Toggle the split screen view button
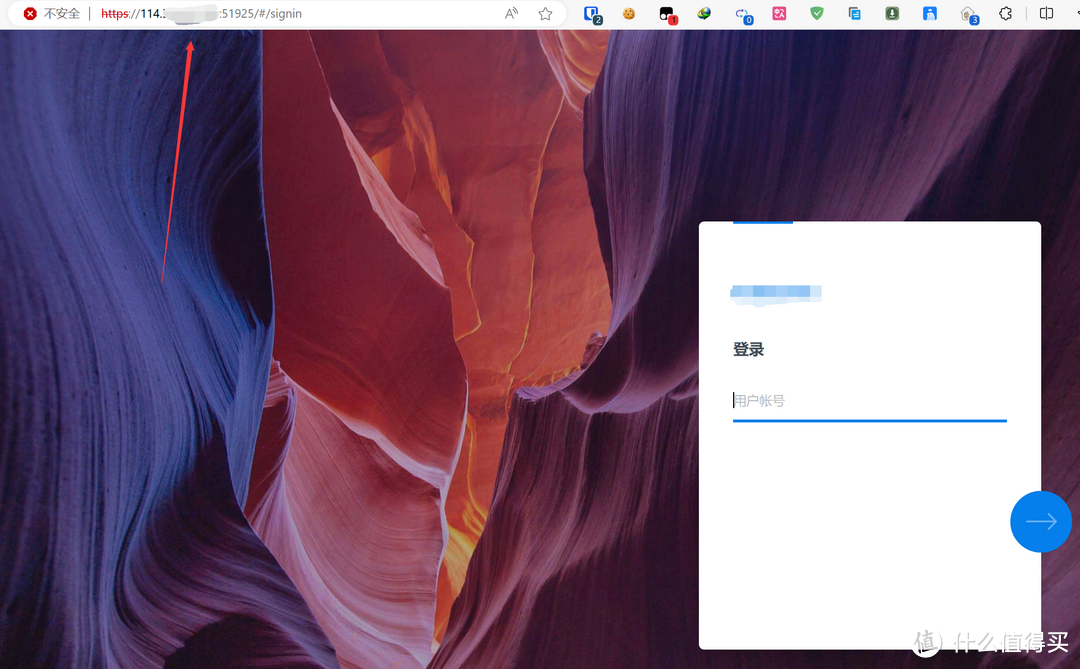The height and width of the screenshot is (669, 1080). coord(1046,14)
